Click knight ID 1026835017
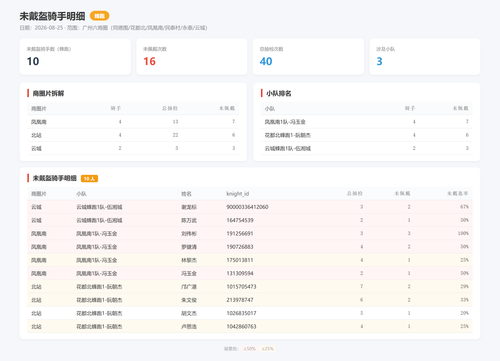 [241, 313]
